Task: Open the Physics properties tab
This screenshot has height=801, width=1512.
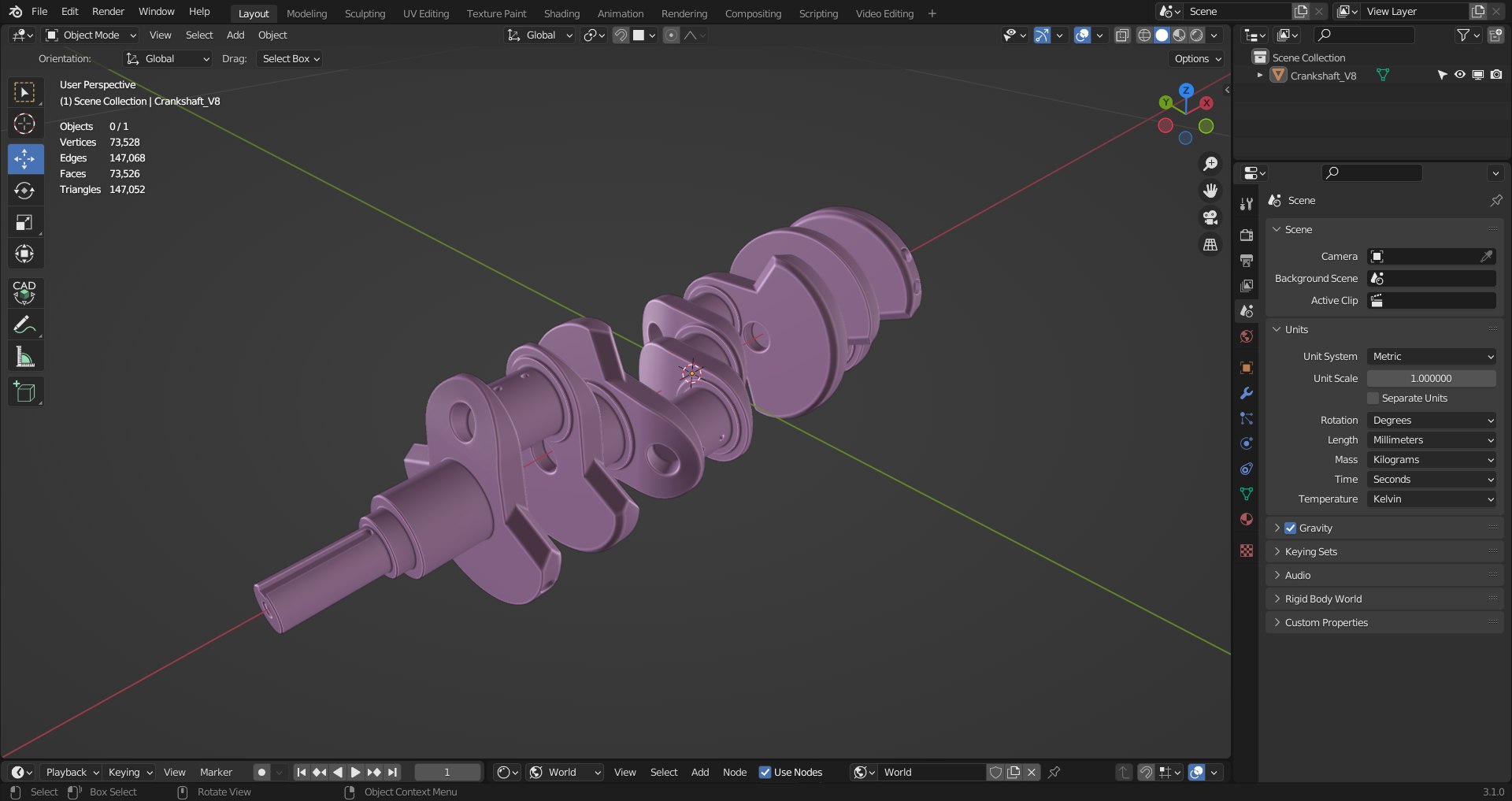Action: [x=1246, y=443]
